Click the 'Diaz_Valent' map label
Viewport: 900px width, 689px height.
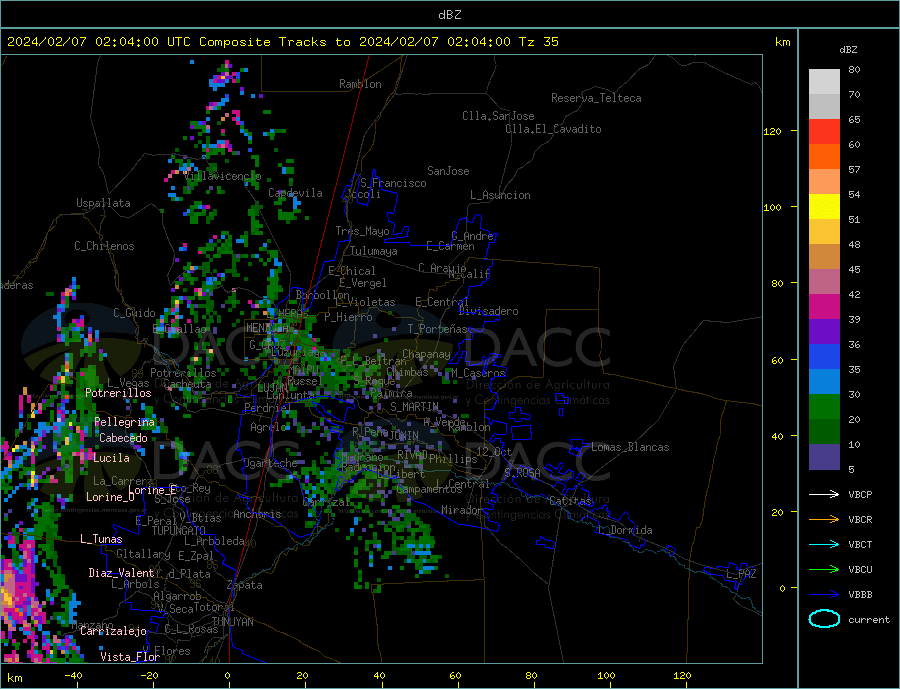pyautogui.click(x=121, y=573)
